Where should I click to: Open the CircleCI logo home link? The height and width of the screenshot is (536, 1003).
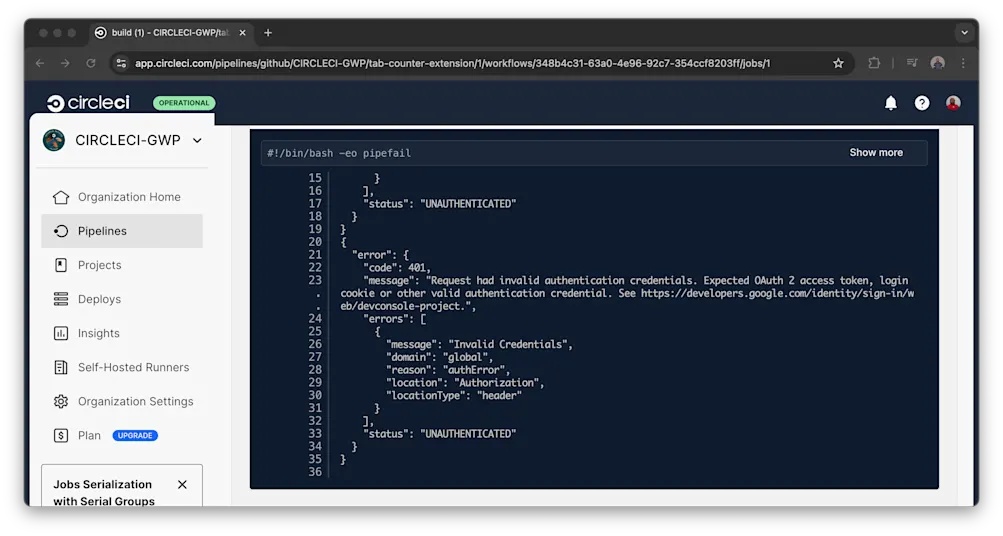[x=88, y=103]
